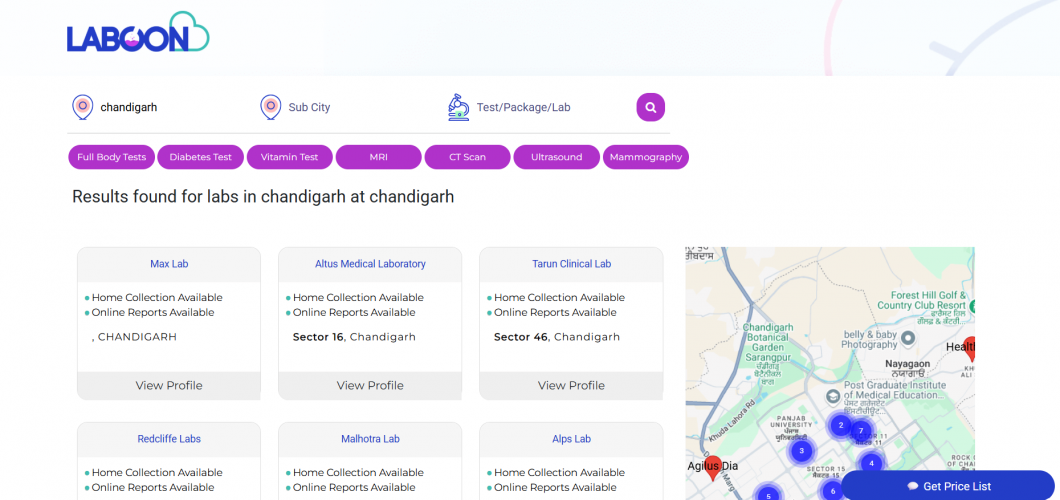This screenshot has height=500, width=1060.
Task: View Profile of Tarun Clinical Lab
Action: [571, 385]
